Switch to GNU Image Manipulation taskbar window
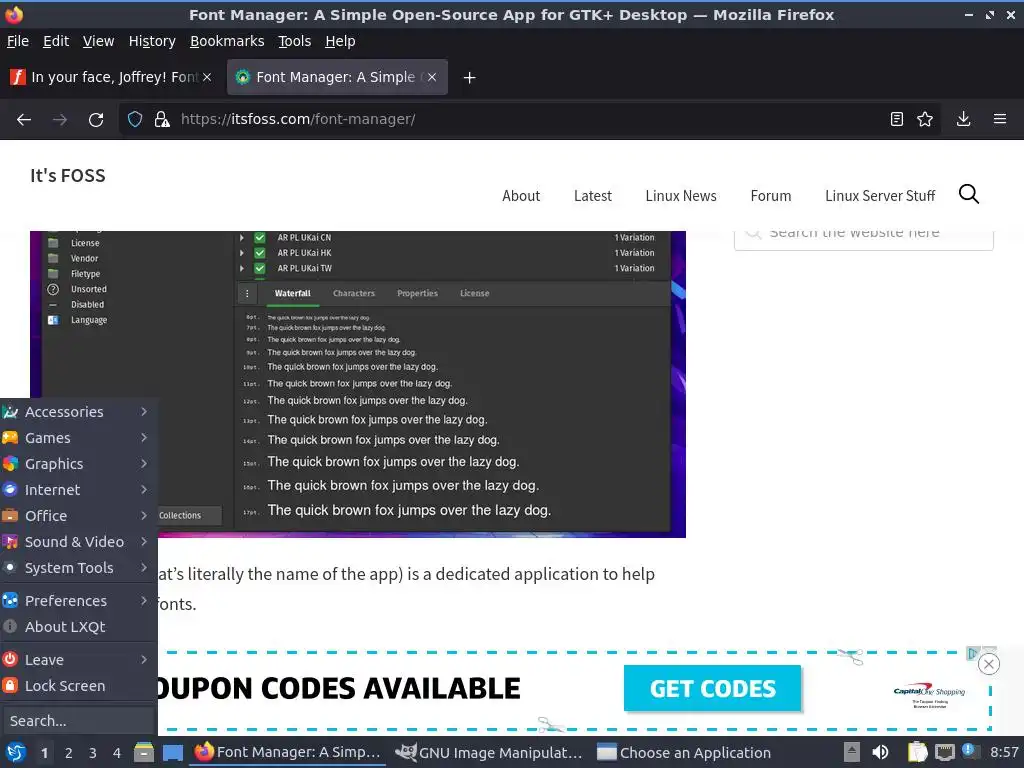This screenshot has height=768, width=1024. [x=488, y=752]
